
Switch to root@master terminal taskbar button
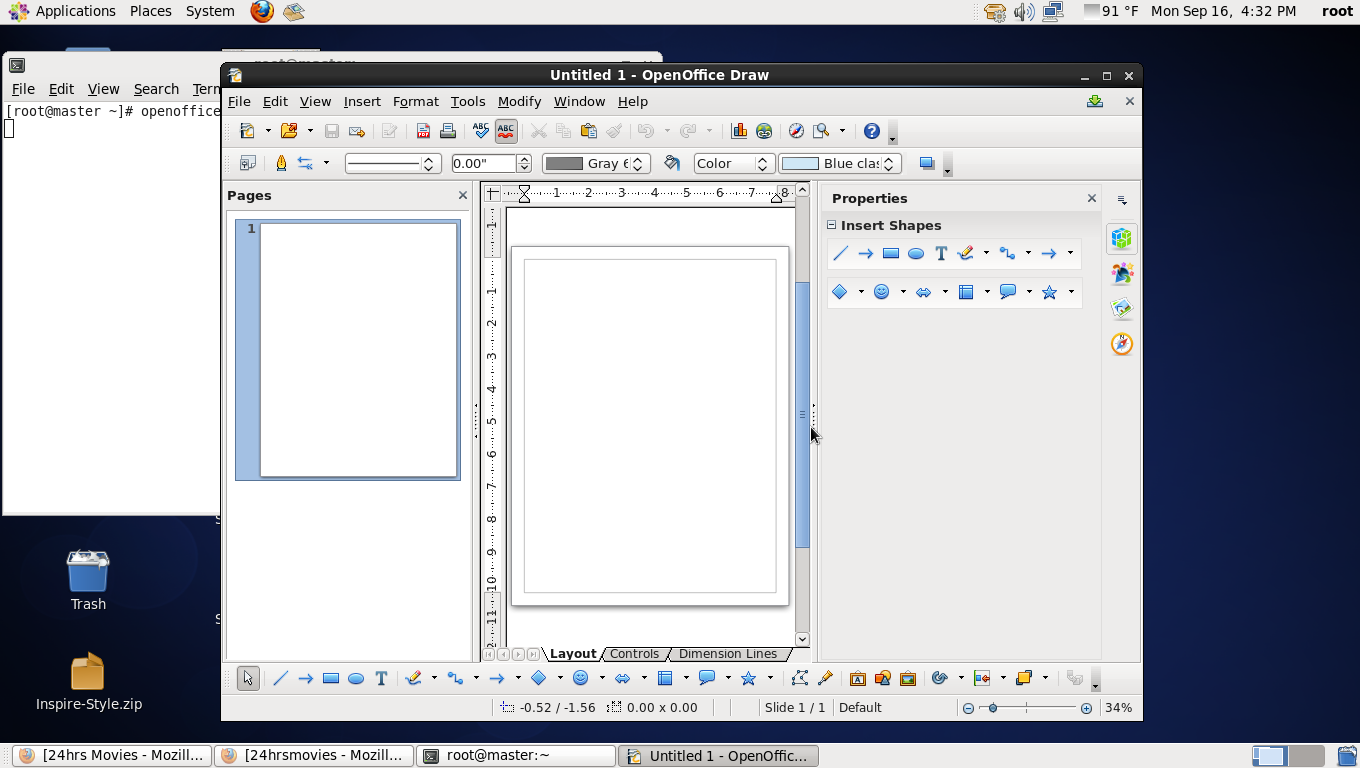(516, 756)
